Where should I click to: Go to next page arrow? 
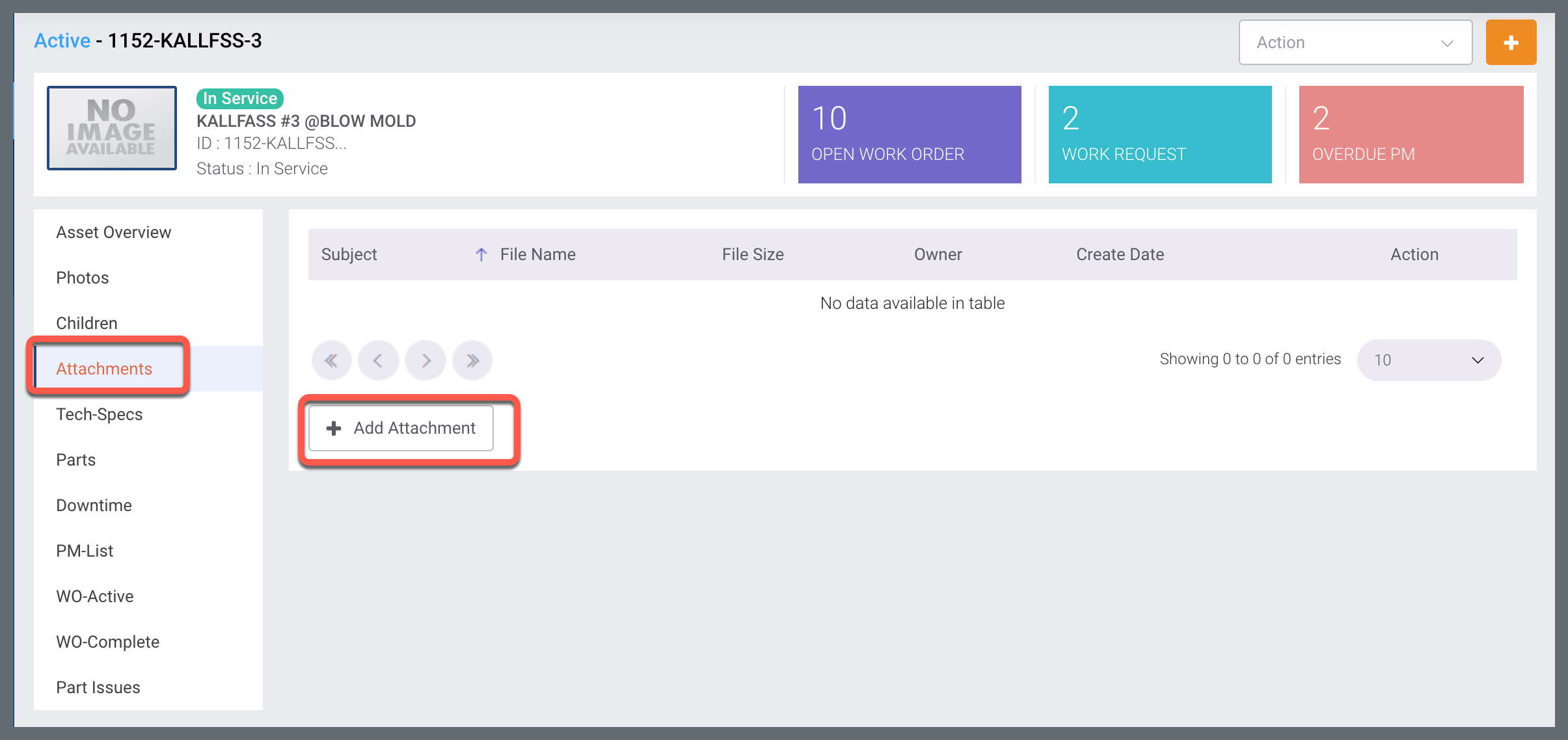tap(426, 360)
